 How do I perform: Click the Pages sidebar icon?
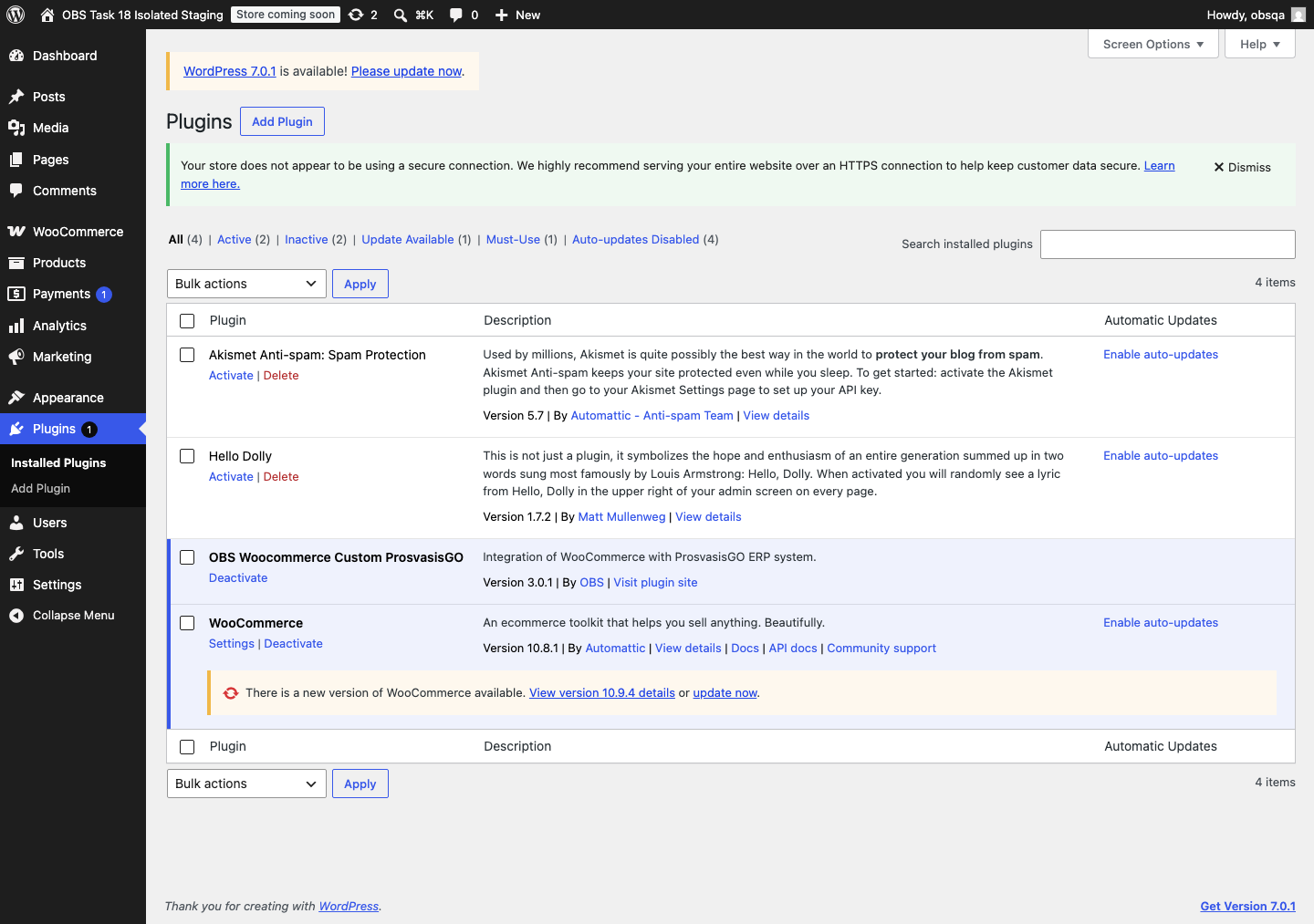pyautogui.click(x=16, y=160)
